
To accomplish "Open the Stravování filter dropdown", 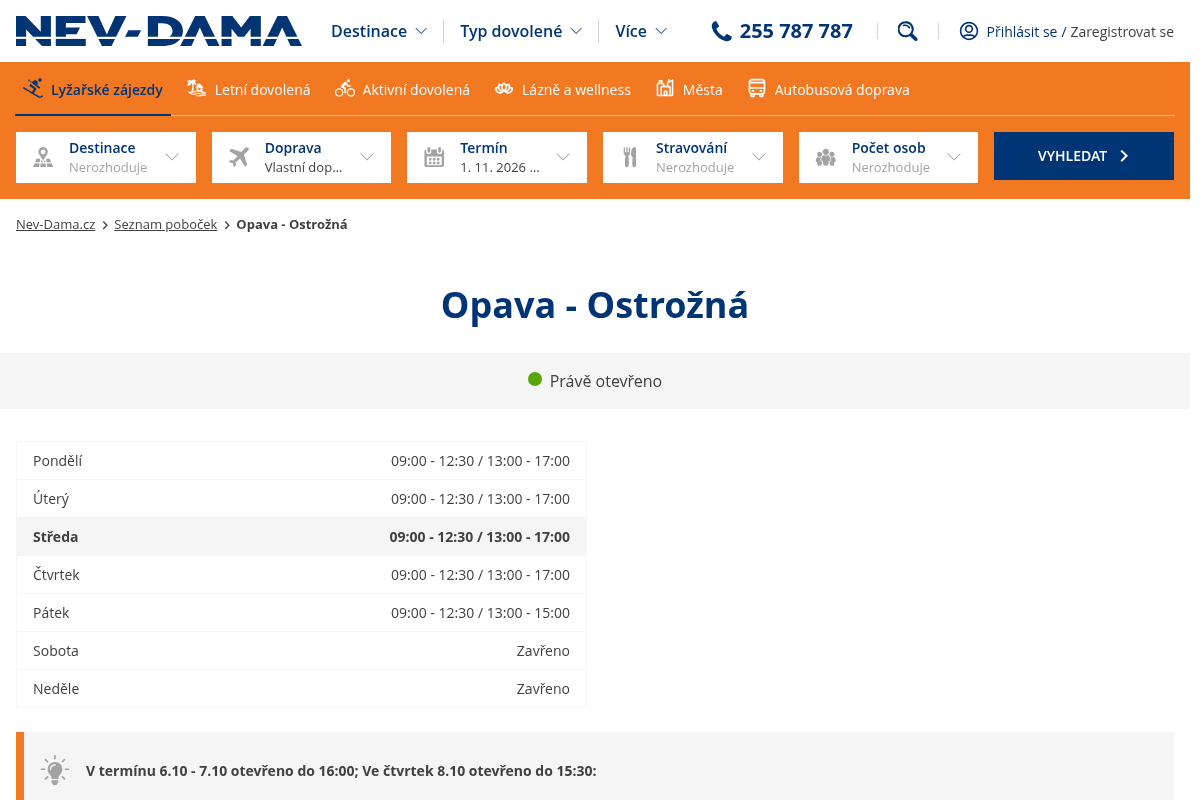I will pyautogui.click(x=693, y=157).
